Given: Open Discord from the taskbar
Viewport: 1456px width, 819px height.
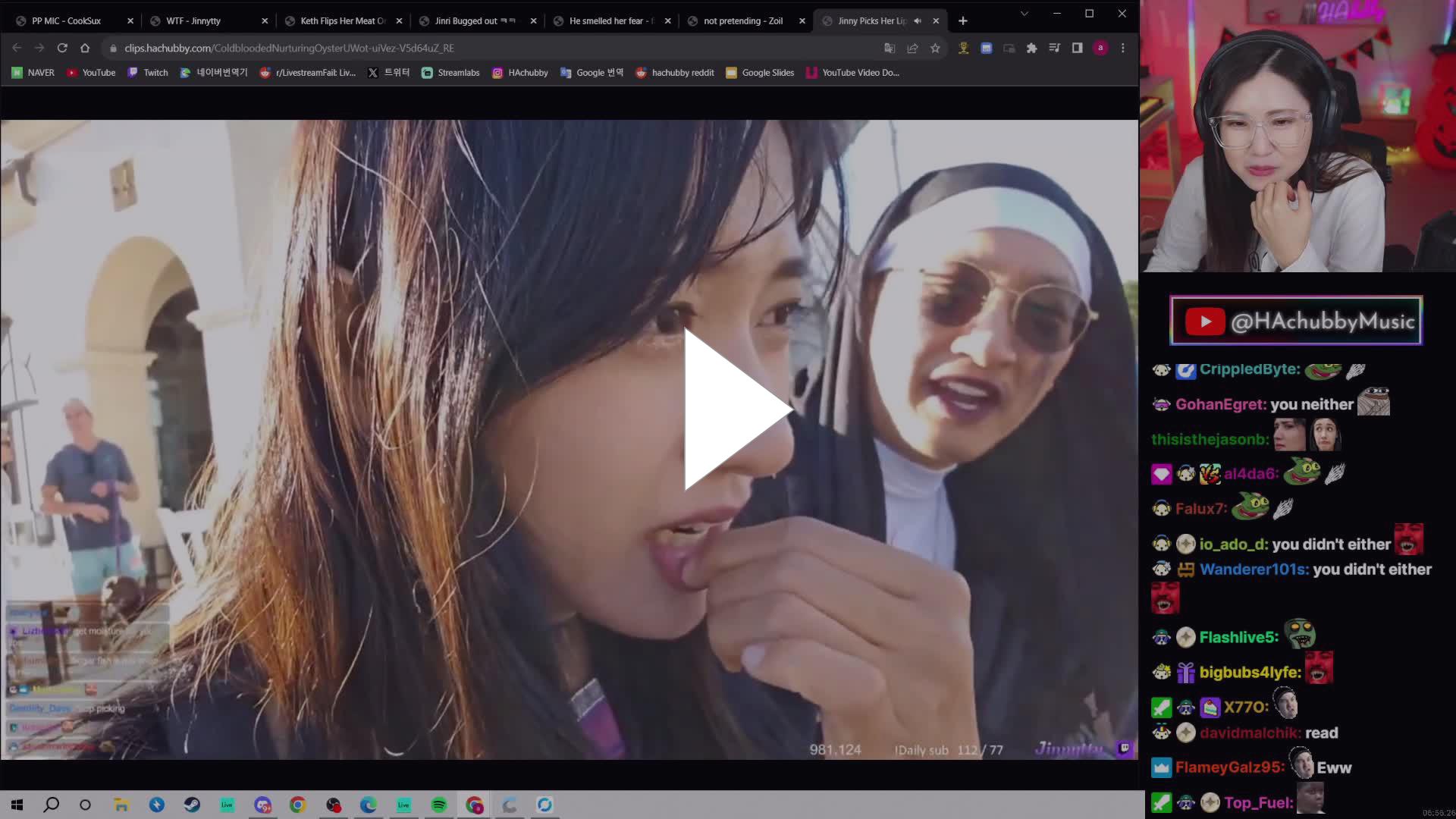Looking at the screenshot, I should point(263,805).
